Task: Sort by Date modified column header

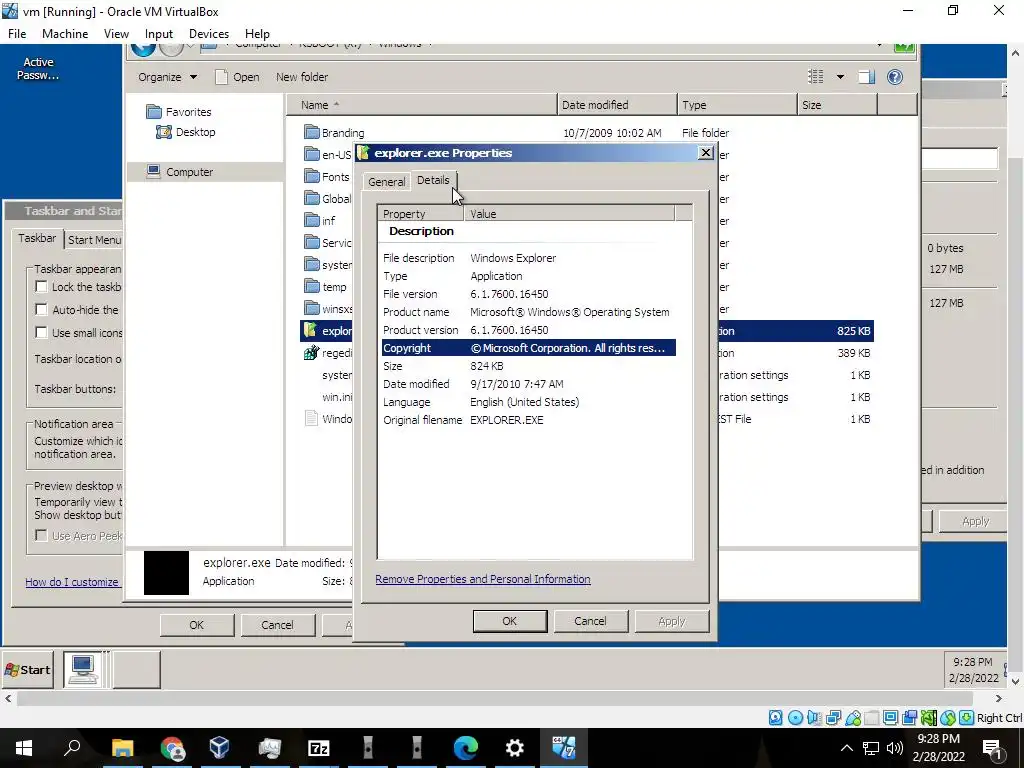Action: (617, 105)
